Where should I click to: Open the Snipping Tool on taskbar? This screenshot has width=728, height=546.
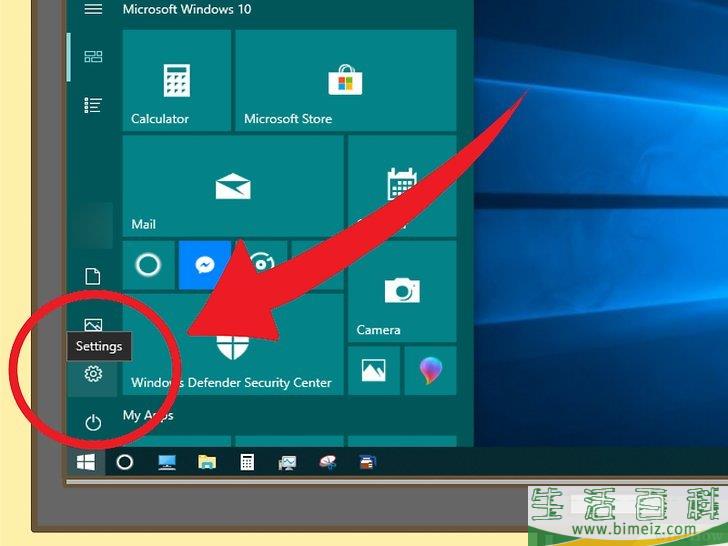pos(328,462)
